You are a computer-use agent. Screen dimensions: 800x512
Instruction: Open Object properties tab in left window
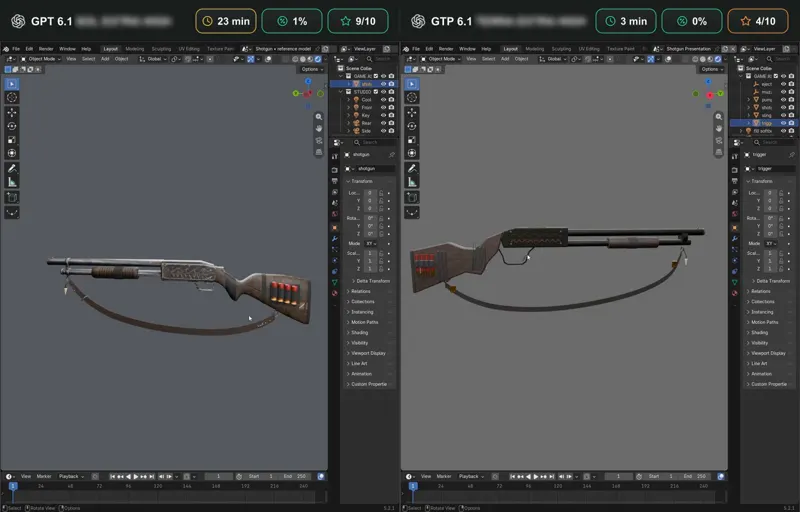click(335, 227)
